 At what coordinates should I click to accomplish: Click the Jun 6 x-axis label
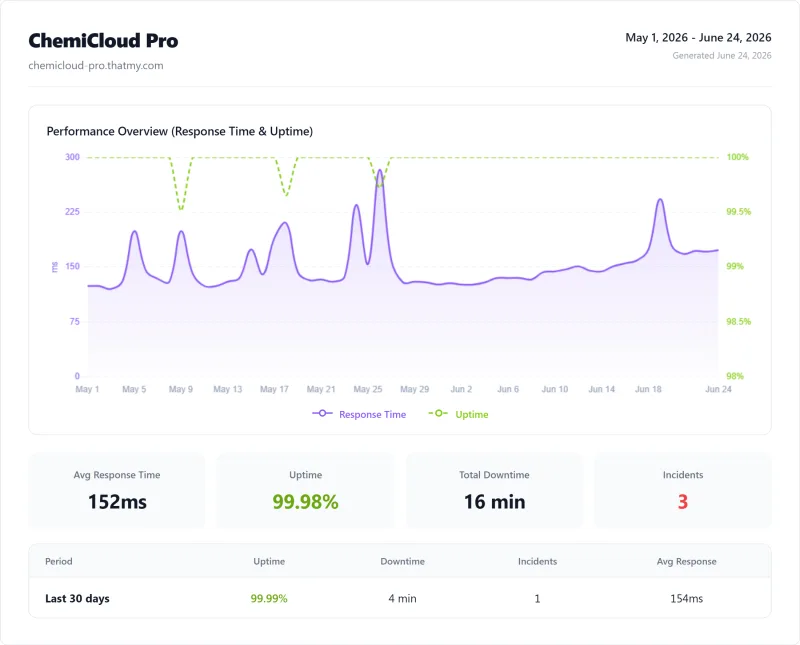point(508,389)
